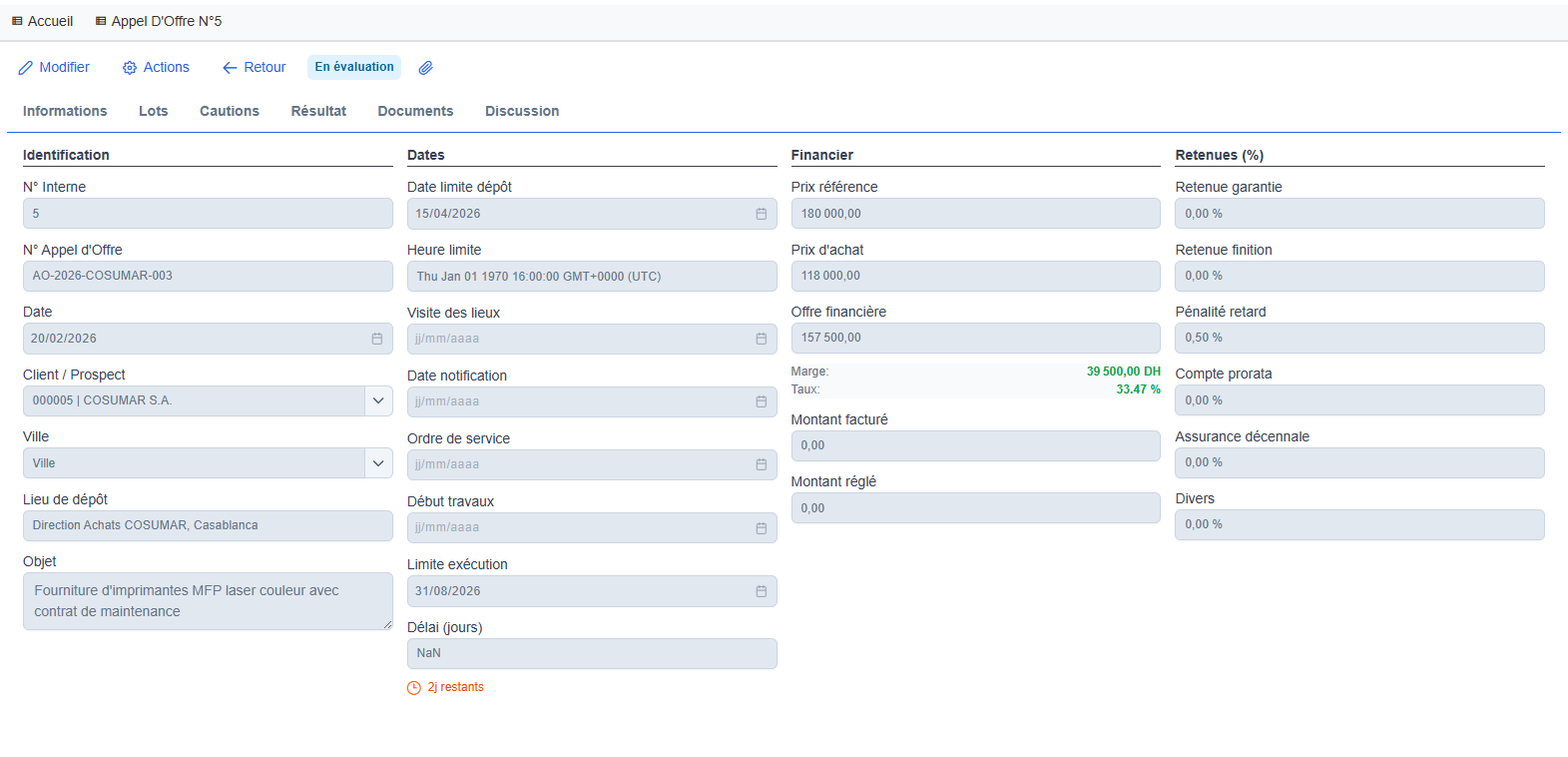Open calendar picker for Date limite dépôt
This screenshot has height=757, width=1568.
[x=761, y=214]
